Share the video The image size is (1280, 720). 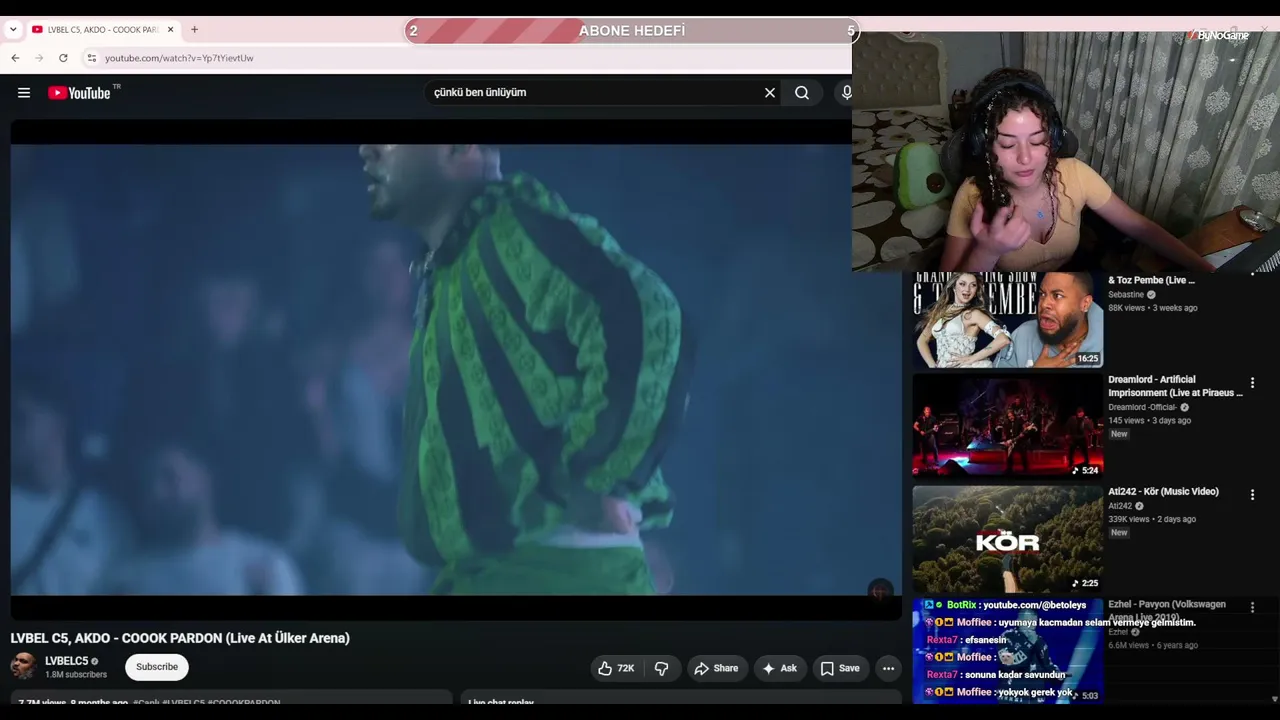[x=716, y=668]
